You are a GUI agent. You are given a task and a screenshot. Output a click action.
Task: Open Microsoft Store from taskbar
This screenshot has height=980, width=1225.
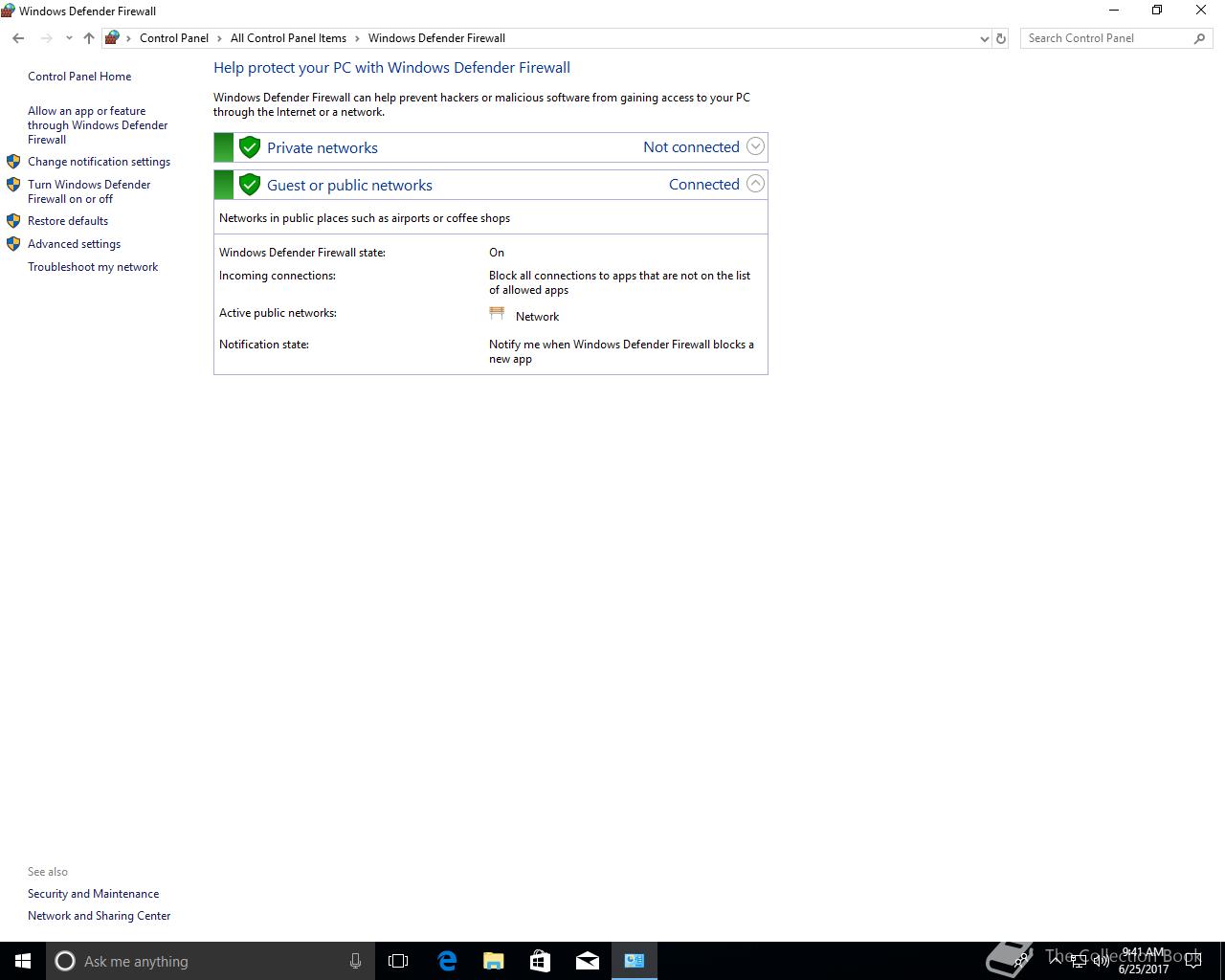[x=541, y=961]
